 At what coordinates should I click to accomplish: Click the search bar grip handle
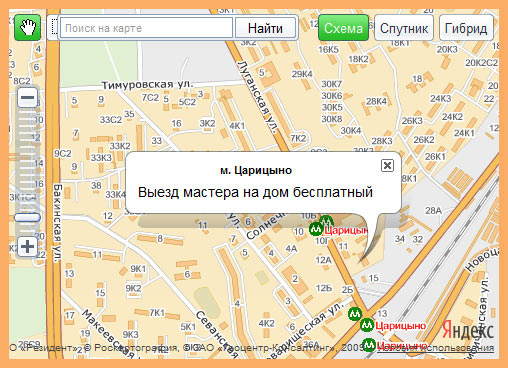(54, 28)
